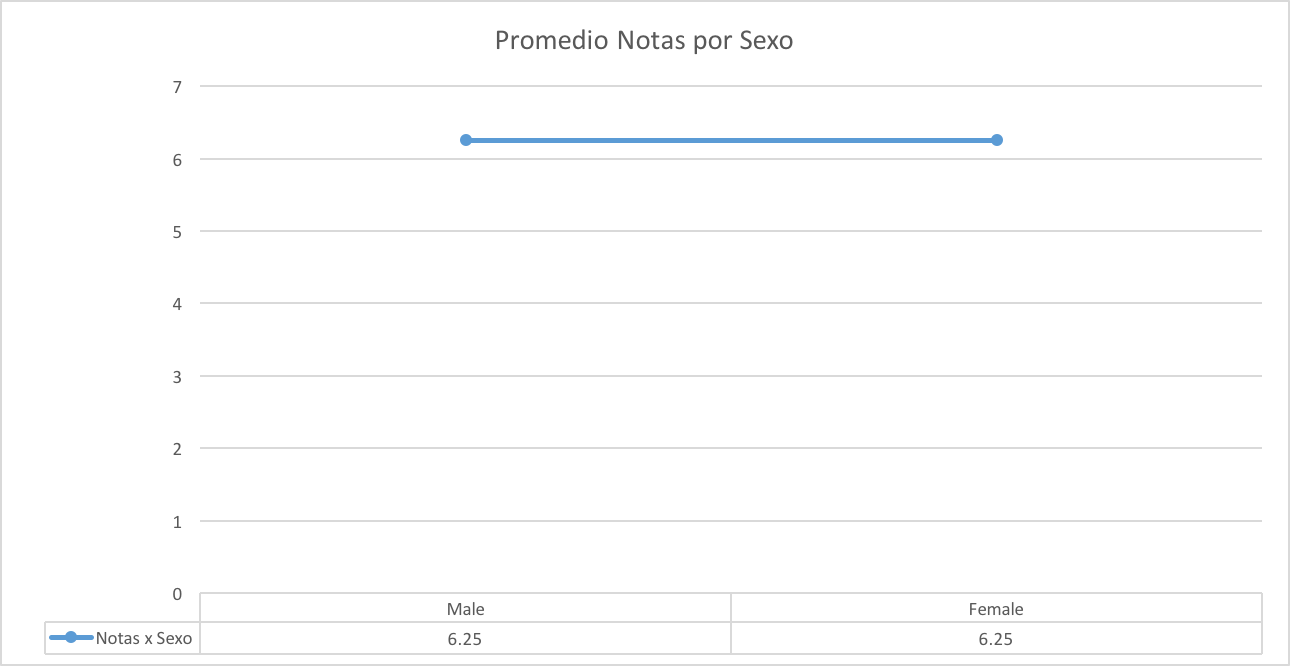Viewport: 1290px width, 666px height.
Task: Click the axis label 3
Action: 177,376
